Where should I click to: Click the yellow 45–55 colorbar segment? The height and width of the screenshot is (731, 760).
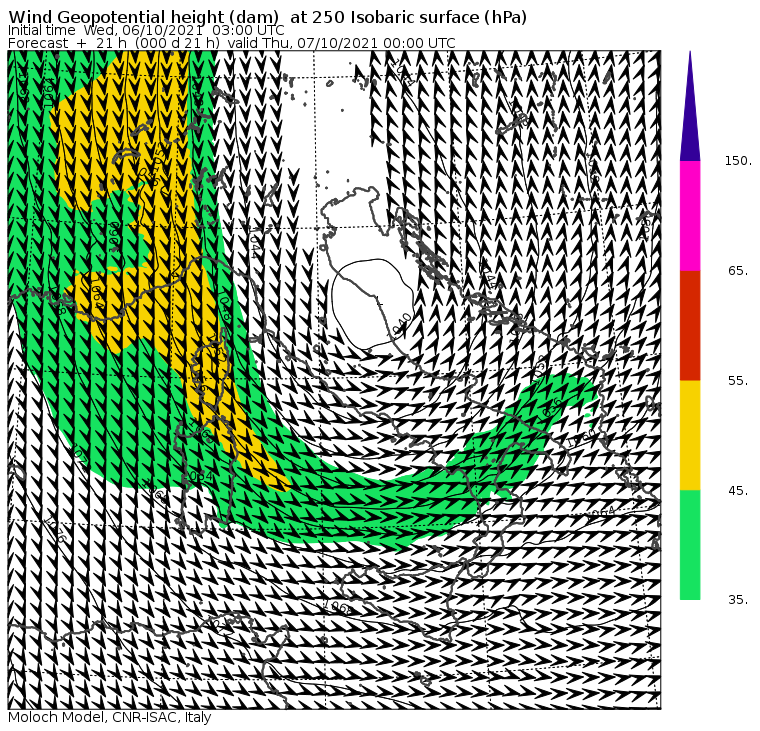690,435
